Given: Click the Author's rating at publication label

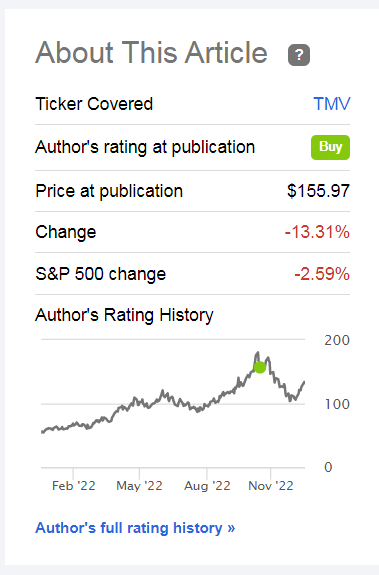Looking at the screenshot, I should [x=145, y=147].
